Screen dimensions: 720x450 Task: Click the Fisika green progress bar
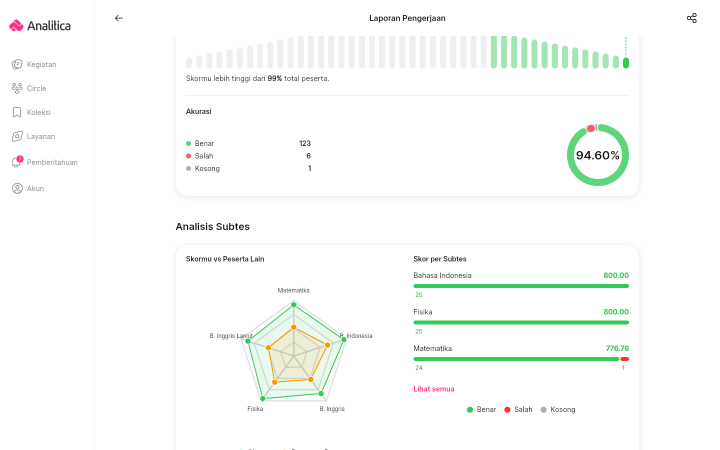click(x=521, y=322)
